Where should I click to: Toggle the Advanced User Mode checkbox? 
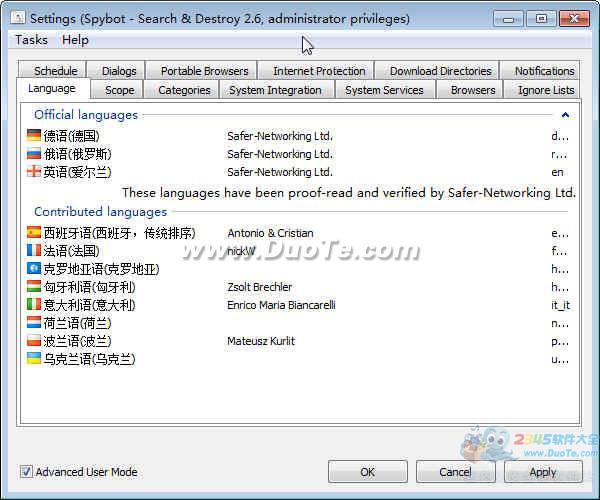(x=26, y=471)
